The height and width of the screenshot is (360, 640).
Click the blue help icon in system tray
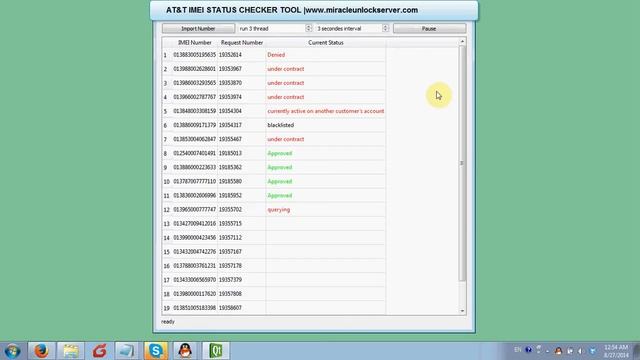pos(529,350)
